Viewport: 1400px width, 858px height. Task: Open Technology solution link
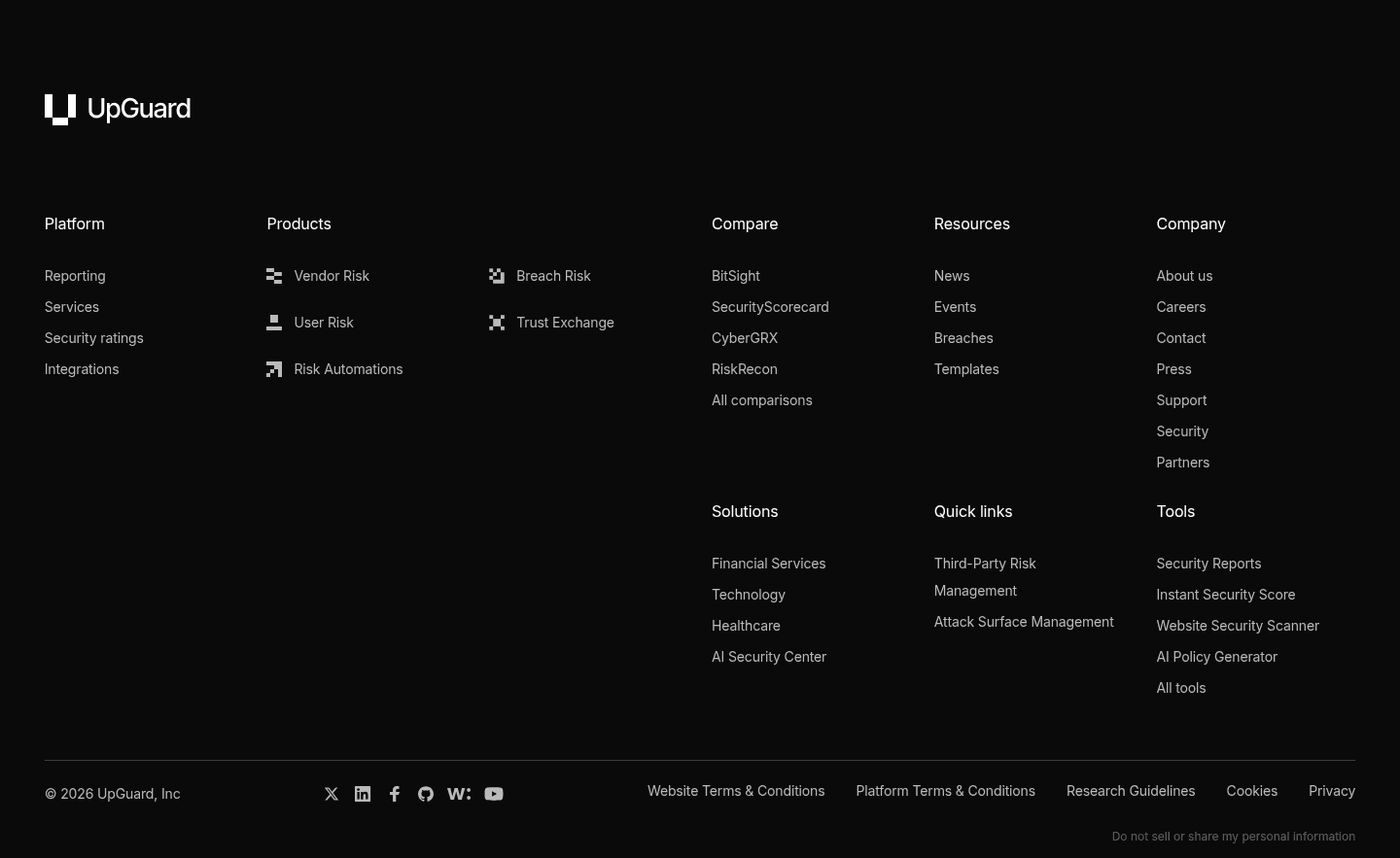point(749,595)
